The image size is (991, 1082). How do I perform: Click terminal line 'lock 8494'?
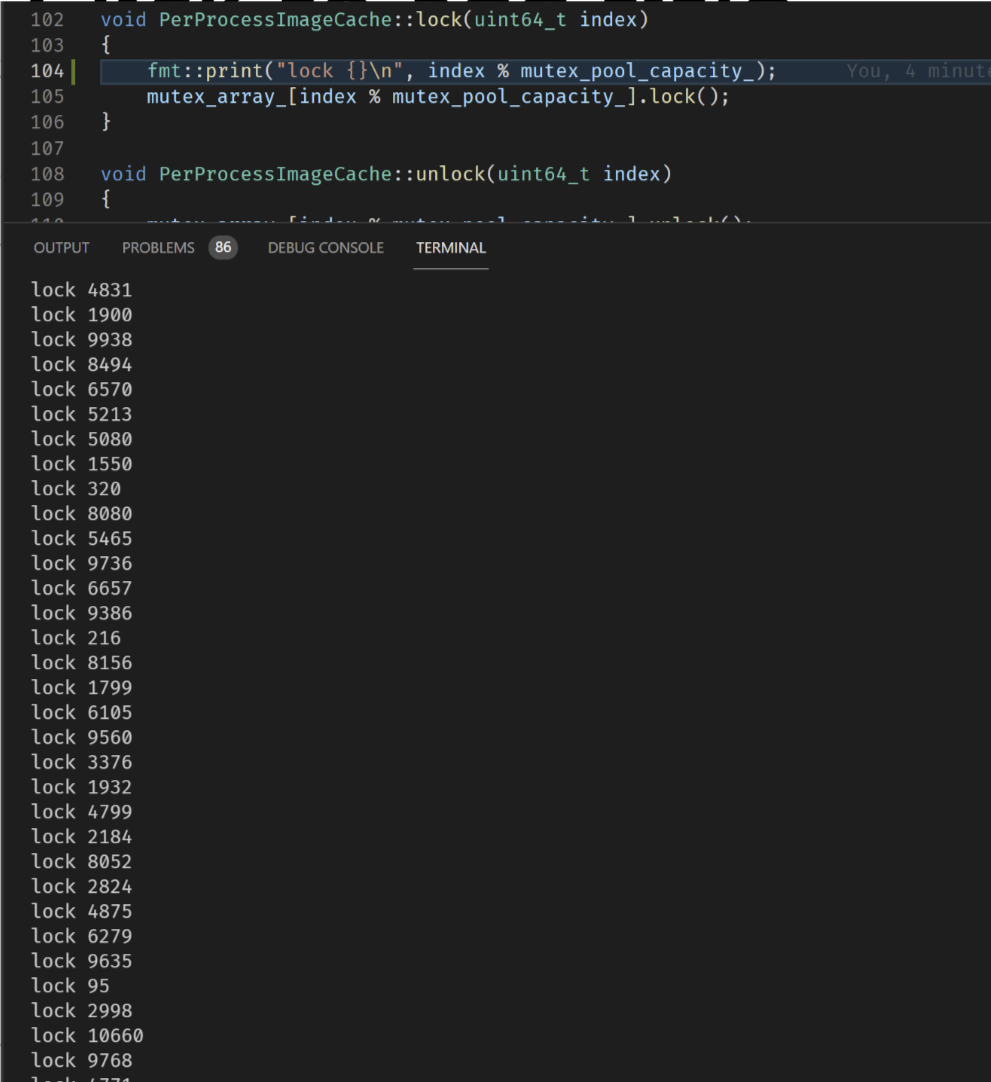click(81, 364)
